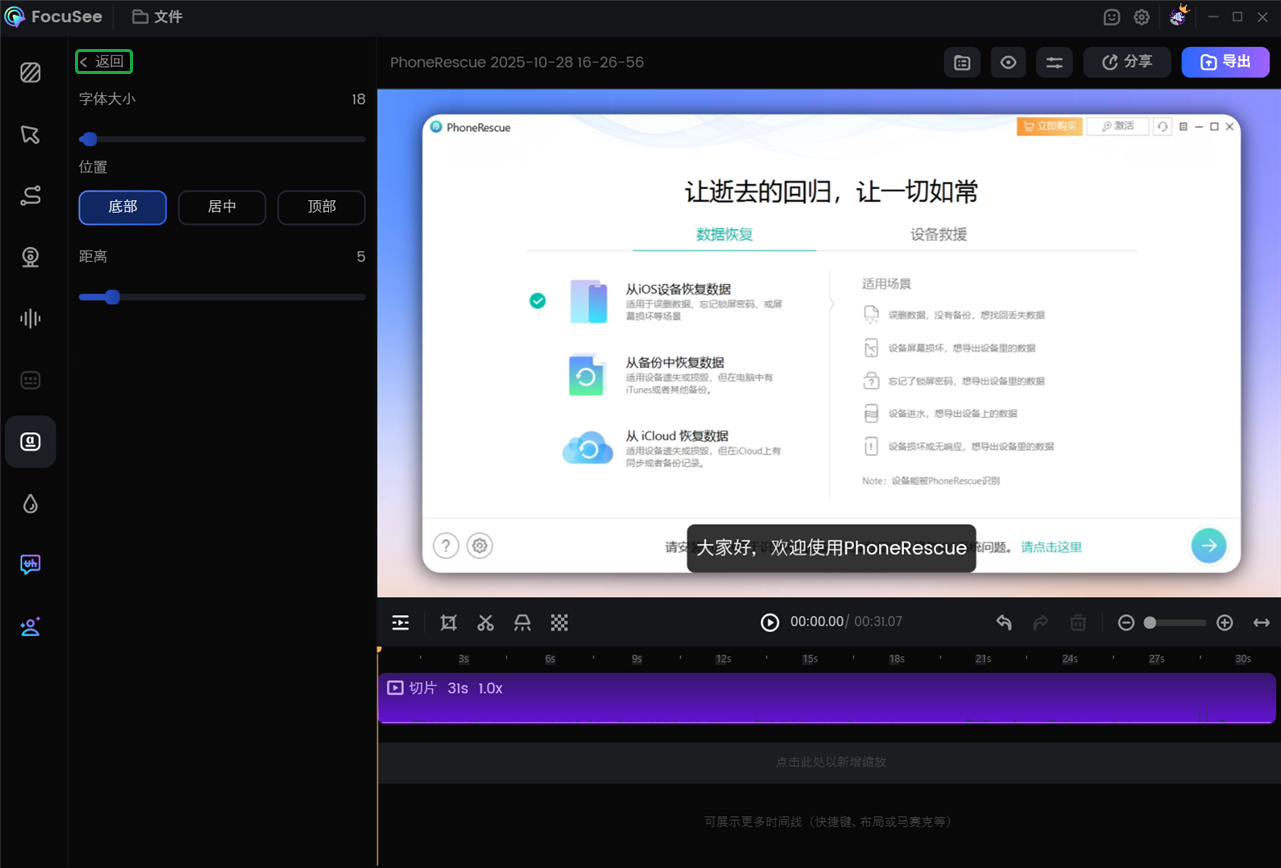Zoom in the timeline with plus icon
Viewport: 1281px width, 868px height.
[x=1225, y=622]
